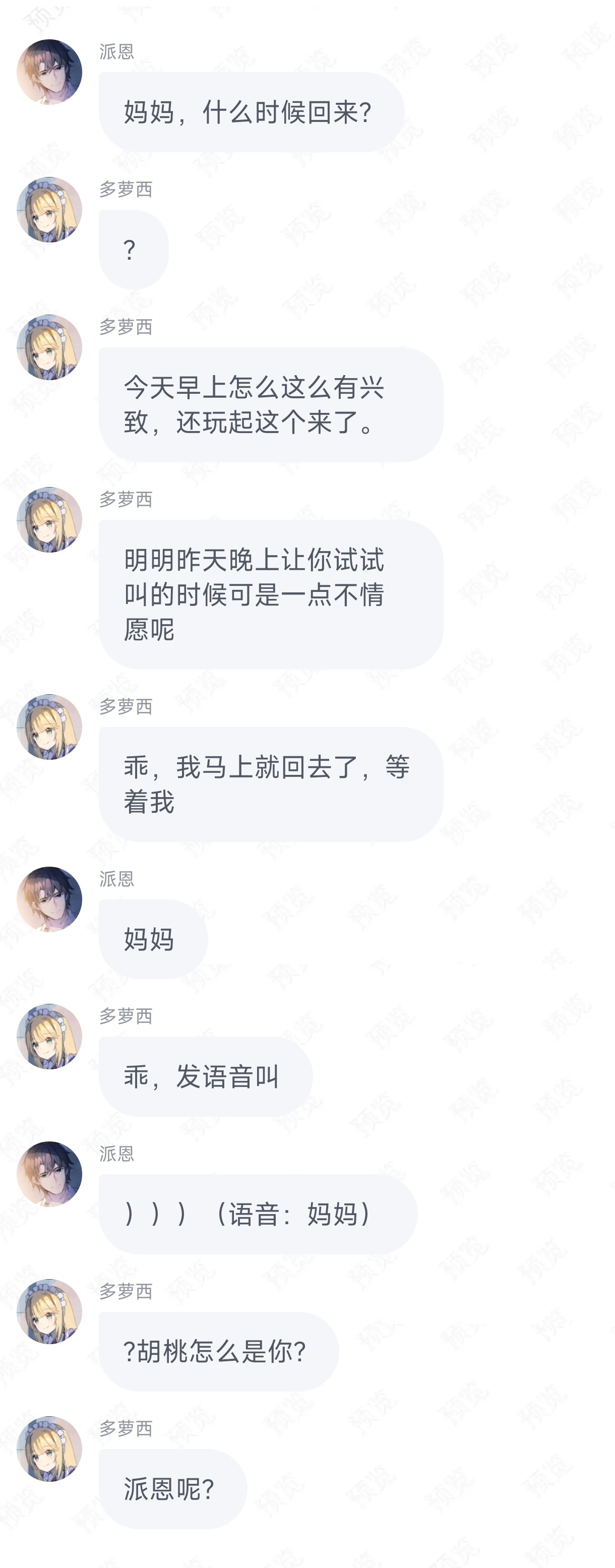Tap the short "妈妈" message bubble
The image size is (615, 1568).
point(153,939)
